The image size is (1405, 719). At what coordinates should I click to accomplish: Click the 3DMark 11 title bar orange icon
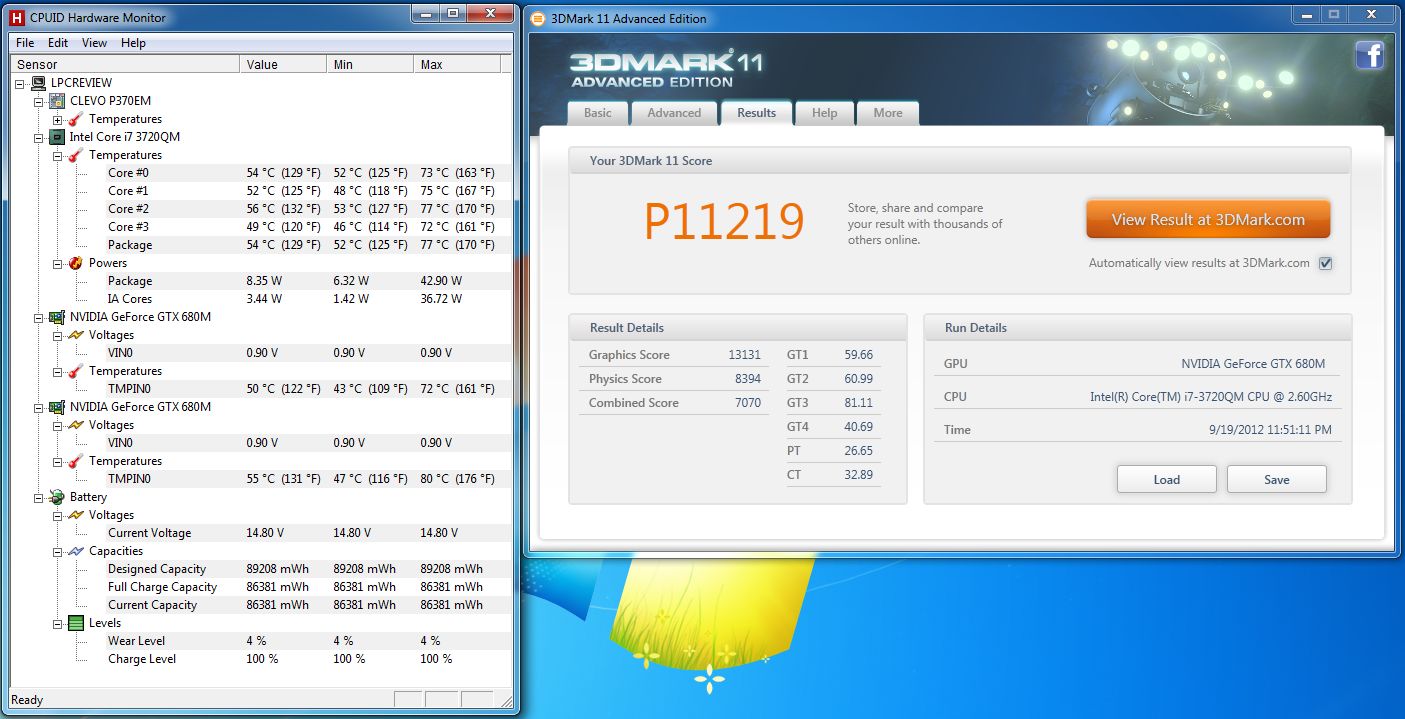(x=538, y=18)
